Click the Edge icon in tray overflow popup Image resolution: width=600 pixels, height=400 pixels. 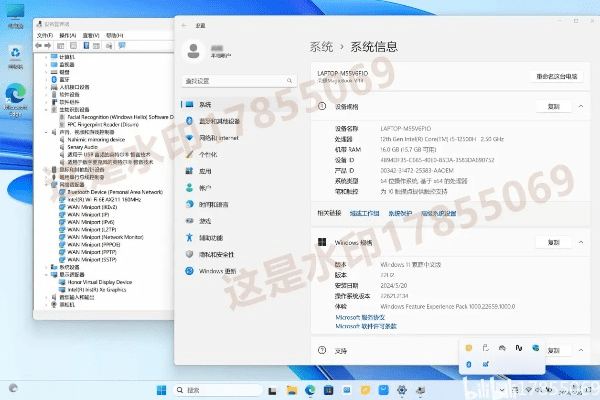(535, 348)
